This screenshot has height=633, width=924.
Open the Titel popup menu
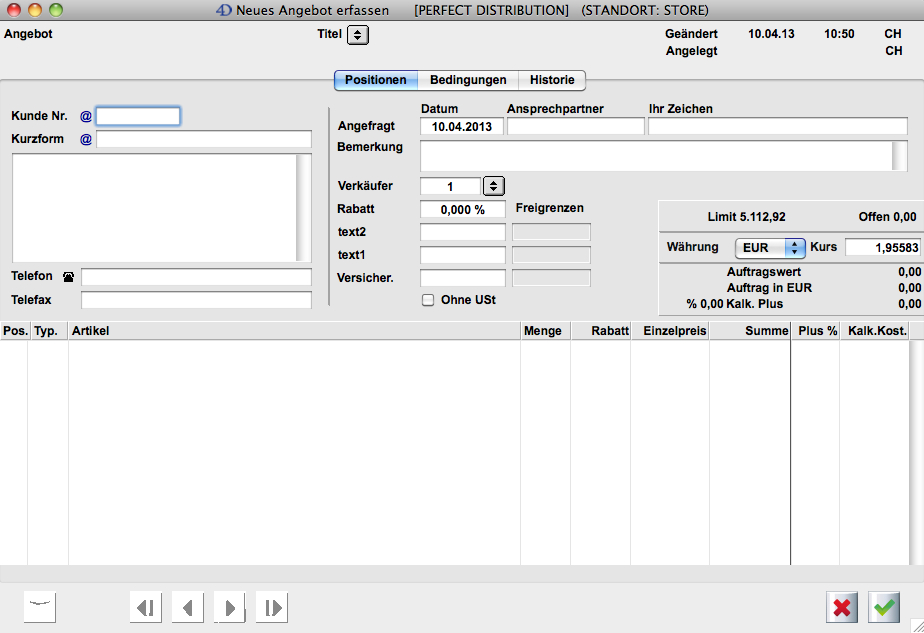coord(358,35)
